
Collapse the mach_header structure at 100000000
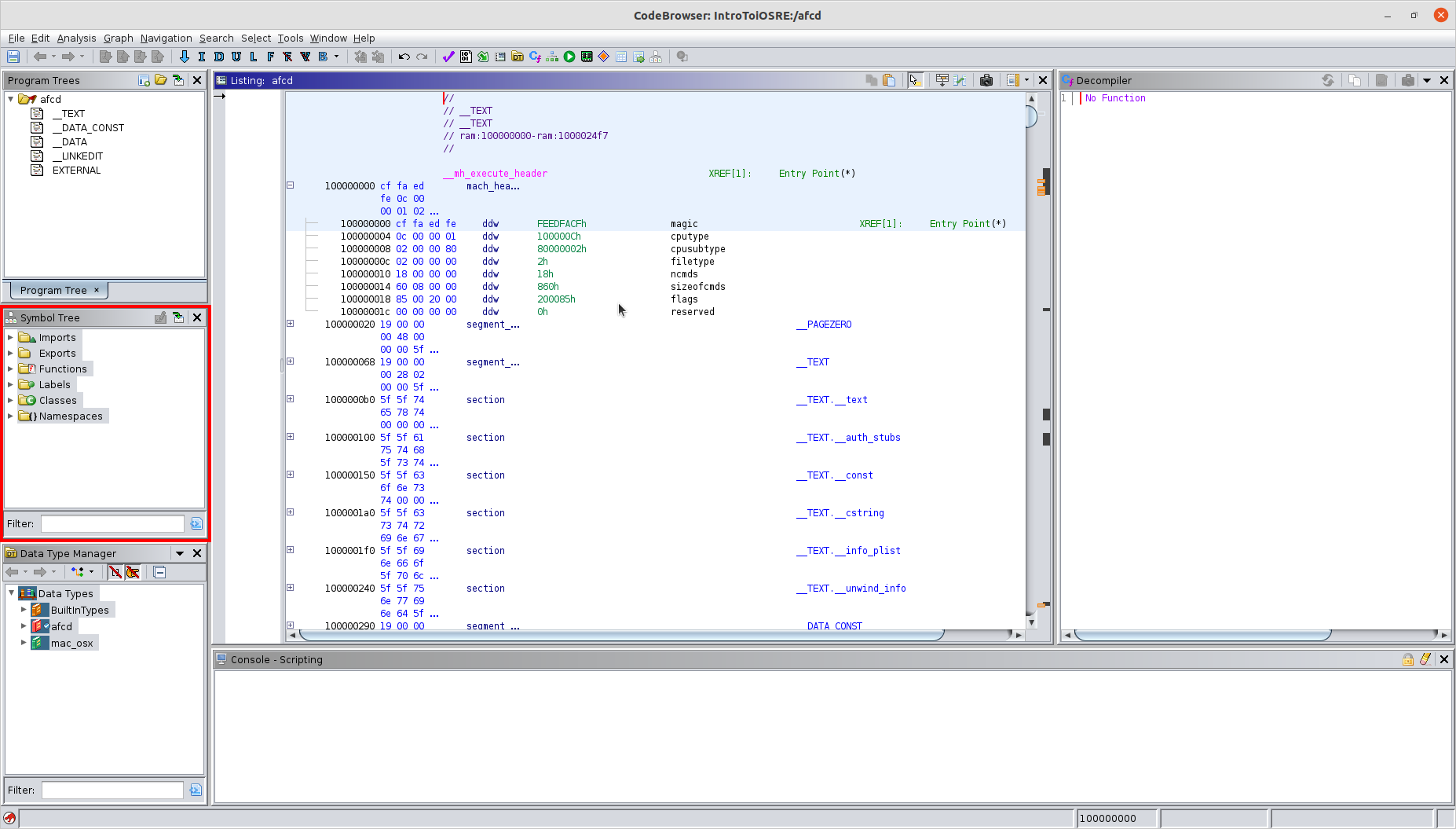(290, 185)
